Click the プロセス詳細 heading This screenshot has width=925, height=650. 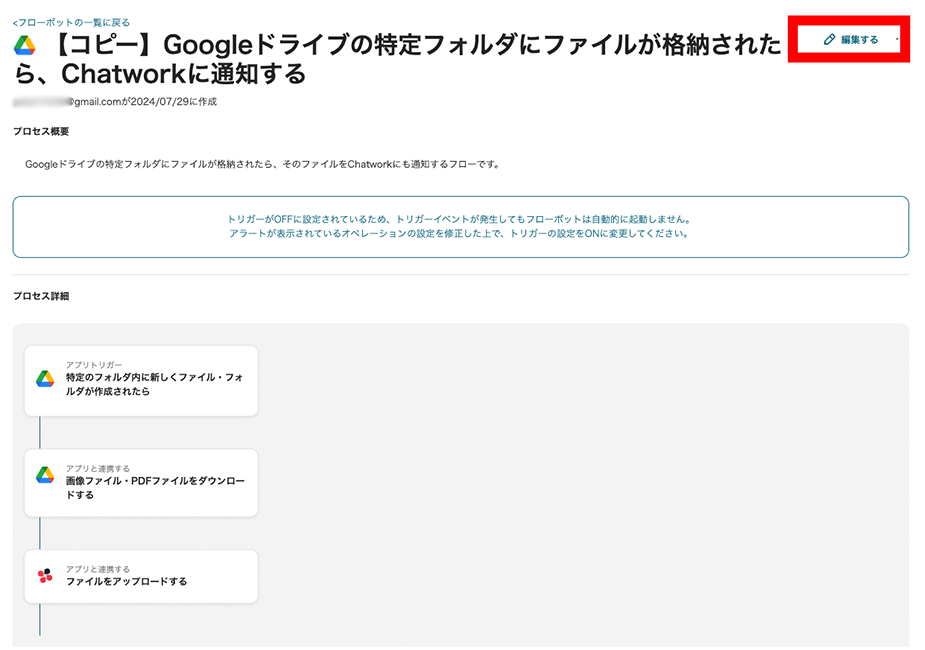(x=40, y=297)
